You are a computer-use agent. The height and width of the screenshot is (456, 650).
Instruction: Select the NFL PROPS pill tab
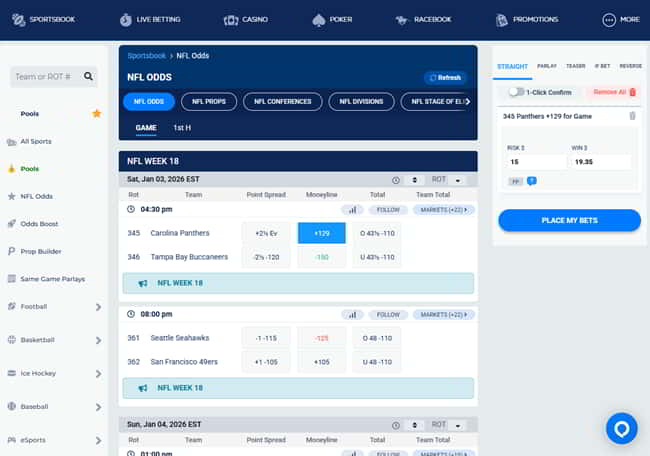(x=209, y=102)
